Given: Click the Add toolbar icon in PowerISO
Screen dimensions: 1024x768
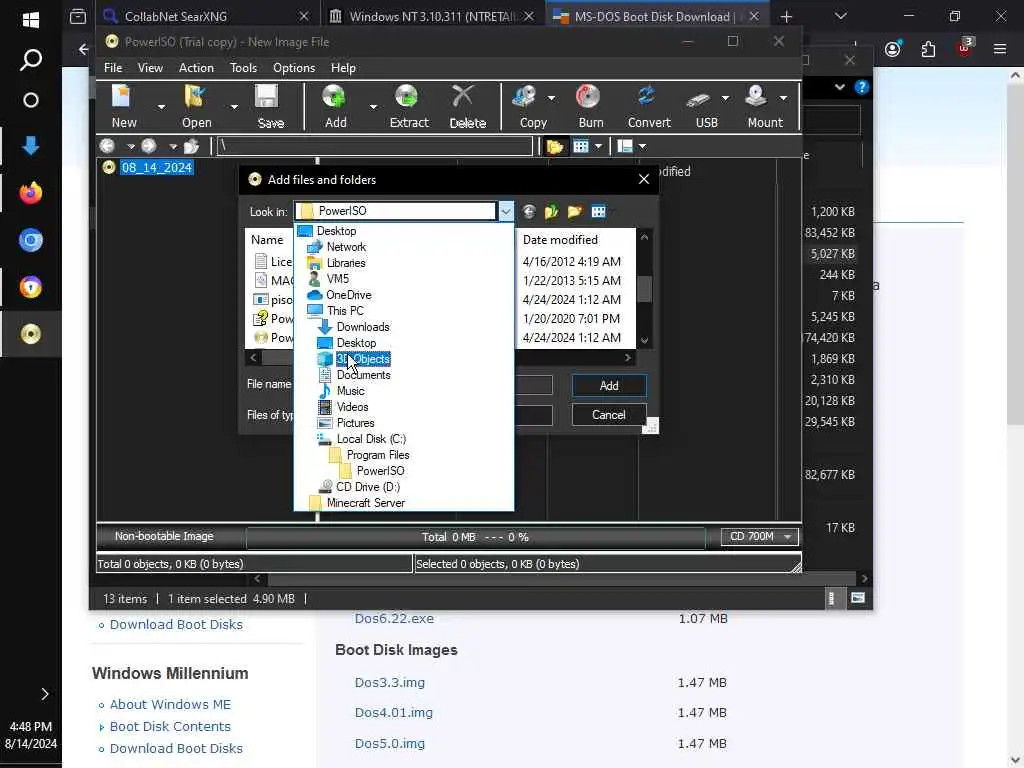Looking at the screenshot, I should [x=334, y=97].
